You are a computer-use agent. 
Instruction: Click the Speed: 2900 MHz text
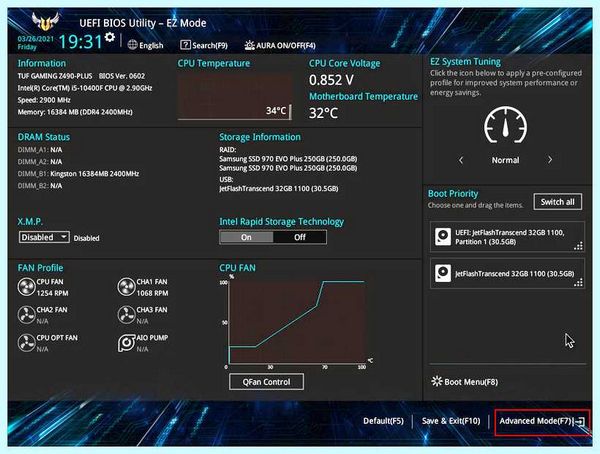pos(44,100)
